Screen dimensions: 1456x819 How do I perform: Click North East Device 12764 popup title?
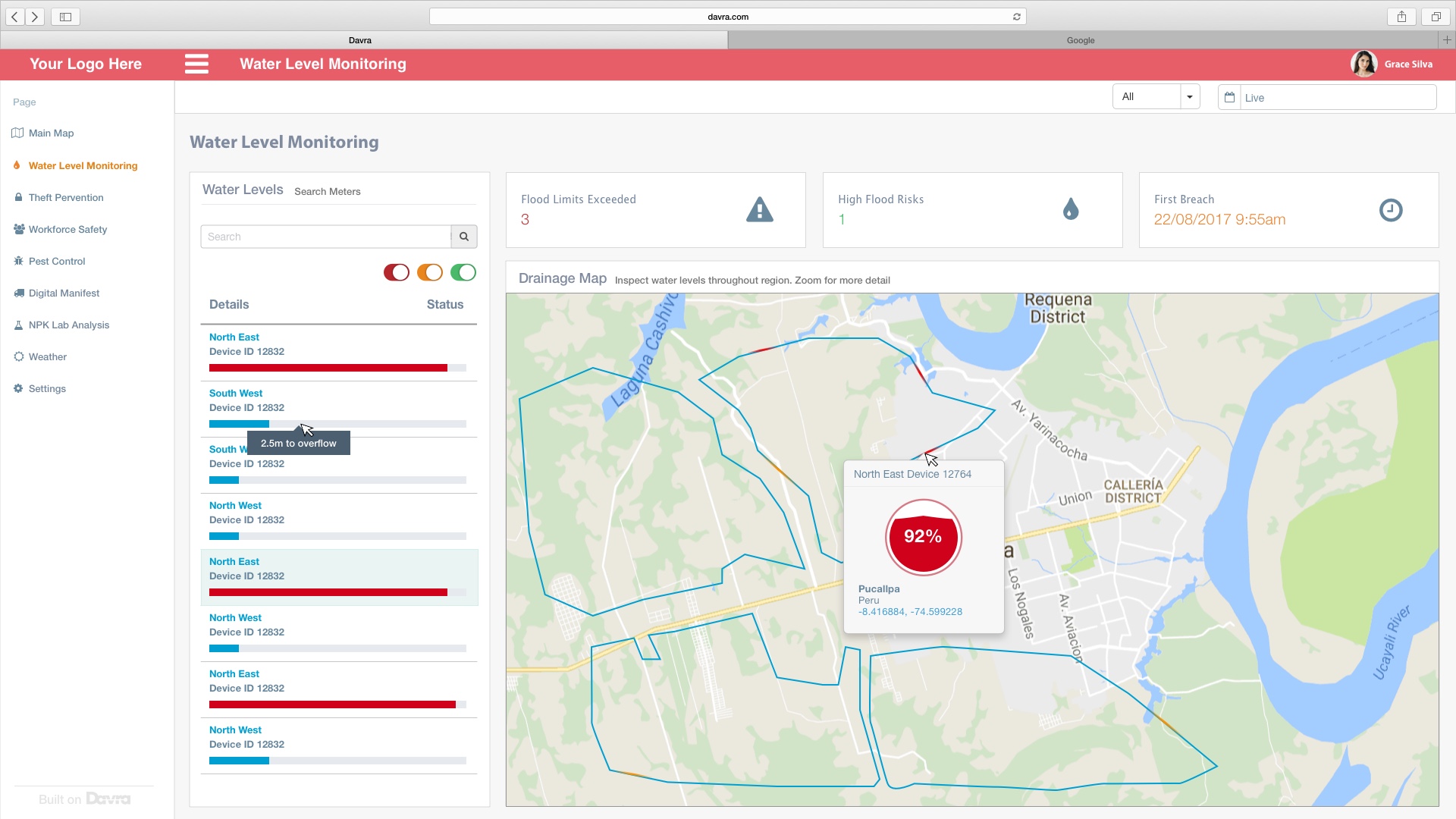click(x=912, y=474)
